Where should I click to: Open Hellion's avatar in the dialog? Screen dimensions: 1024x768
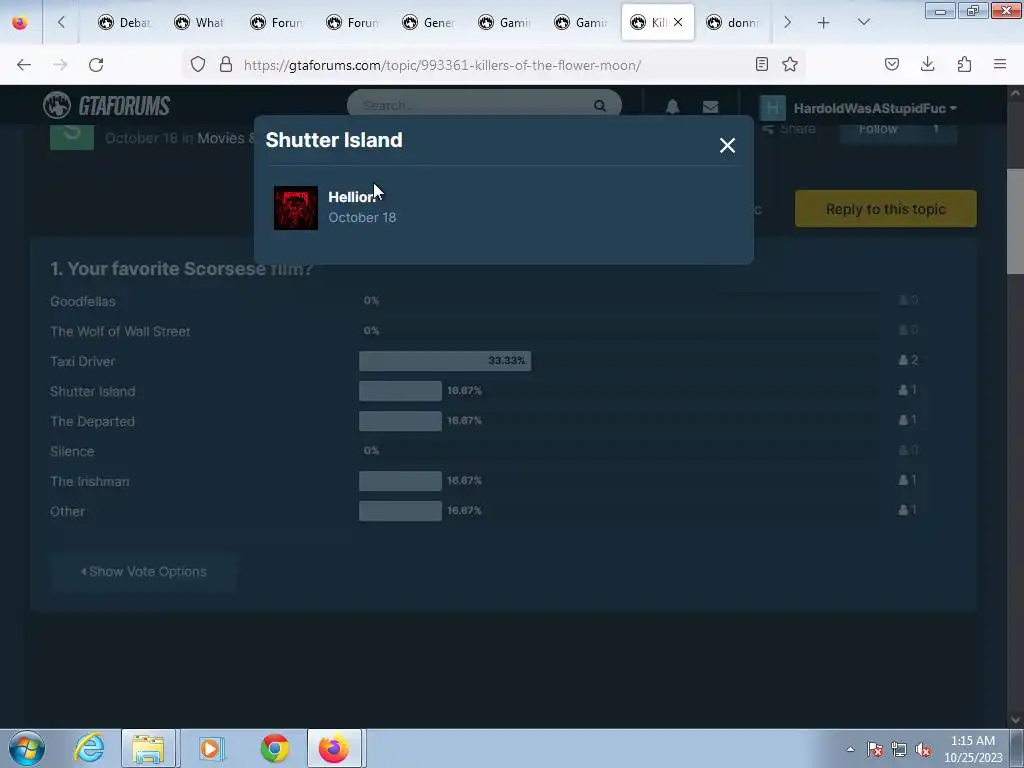296,208
